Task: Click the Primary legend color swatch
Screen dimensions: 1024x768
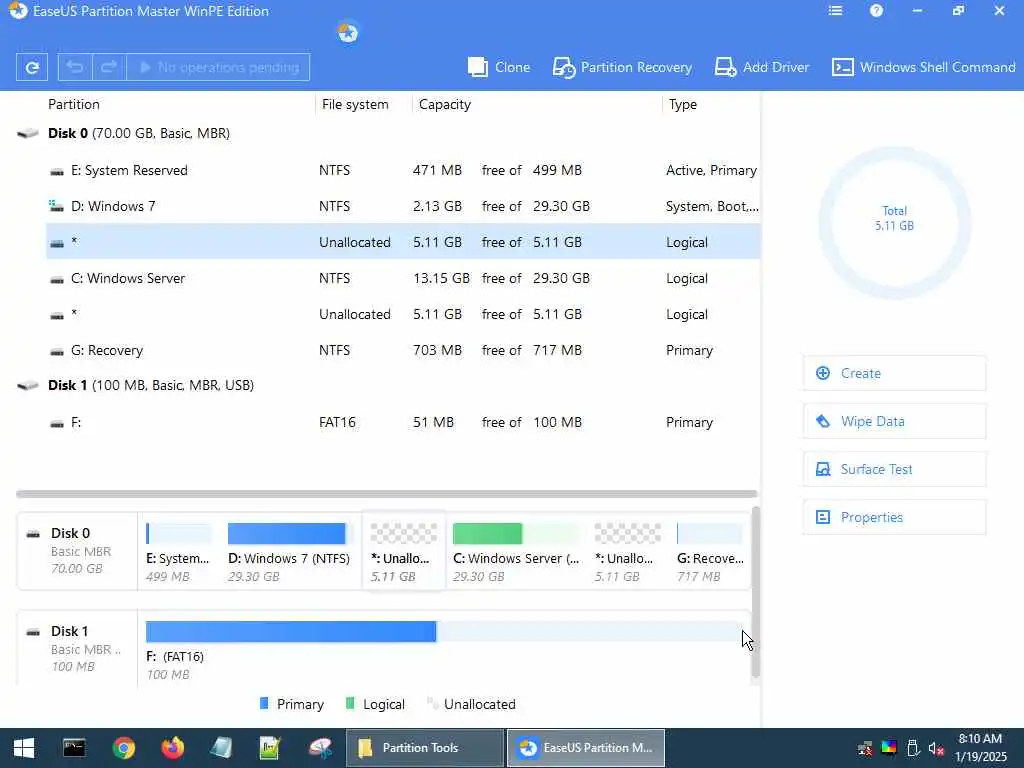Action: coord(264,703)
